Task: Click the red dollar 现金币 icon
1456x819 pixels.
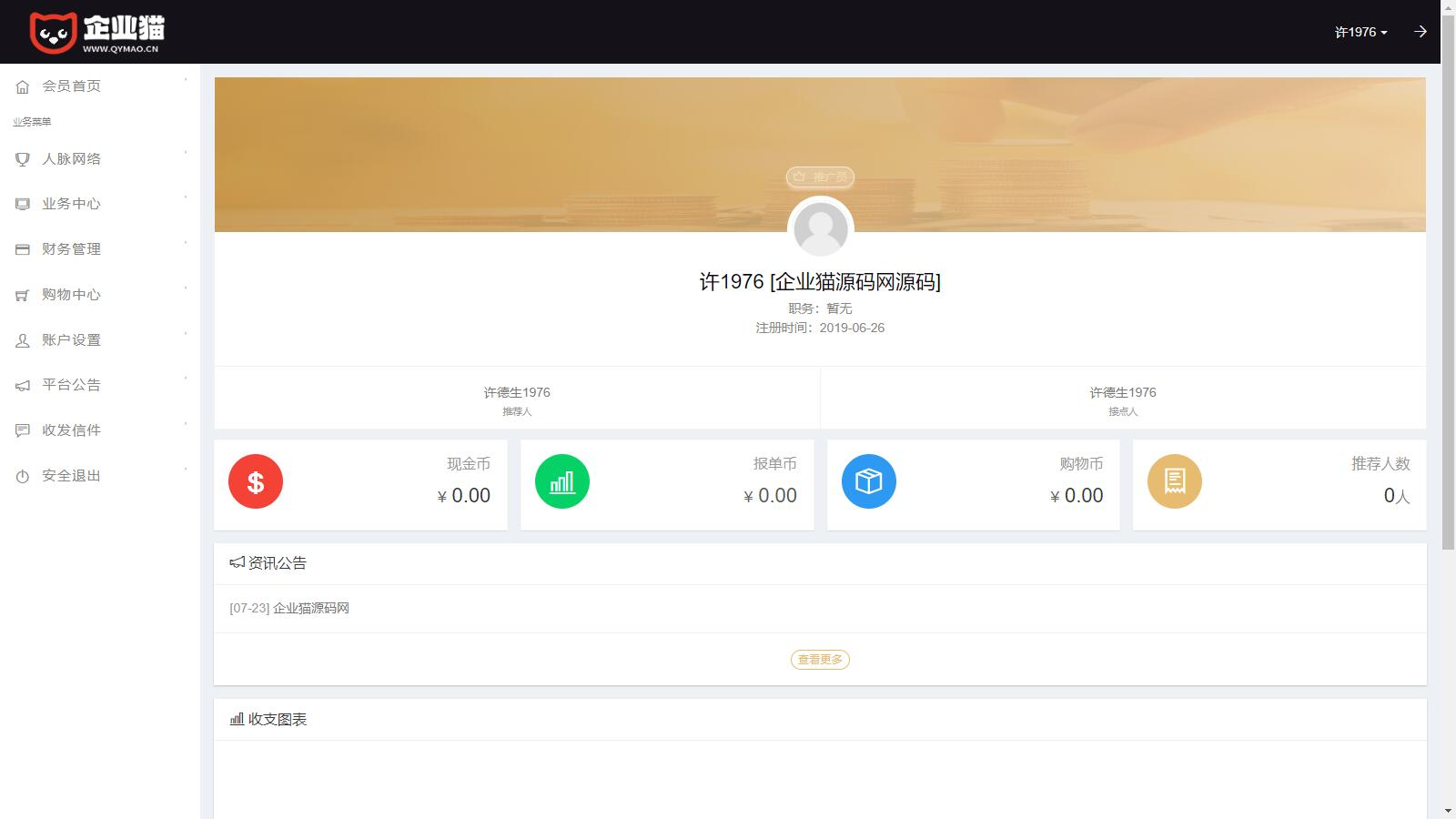Action: click(x=256, y=481)
